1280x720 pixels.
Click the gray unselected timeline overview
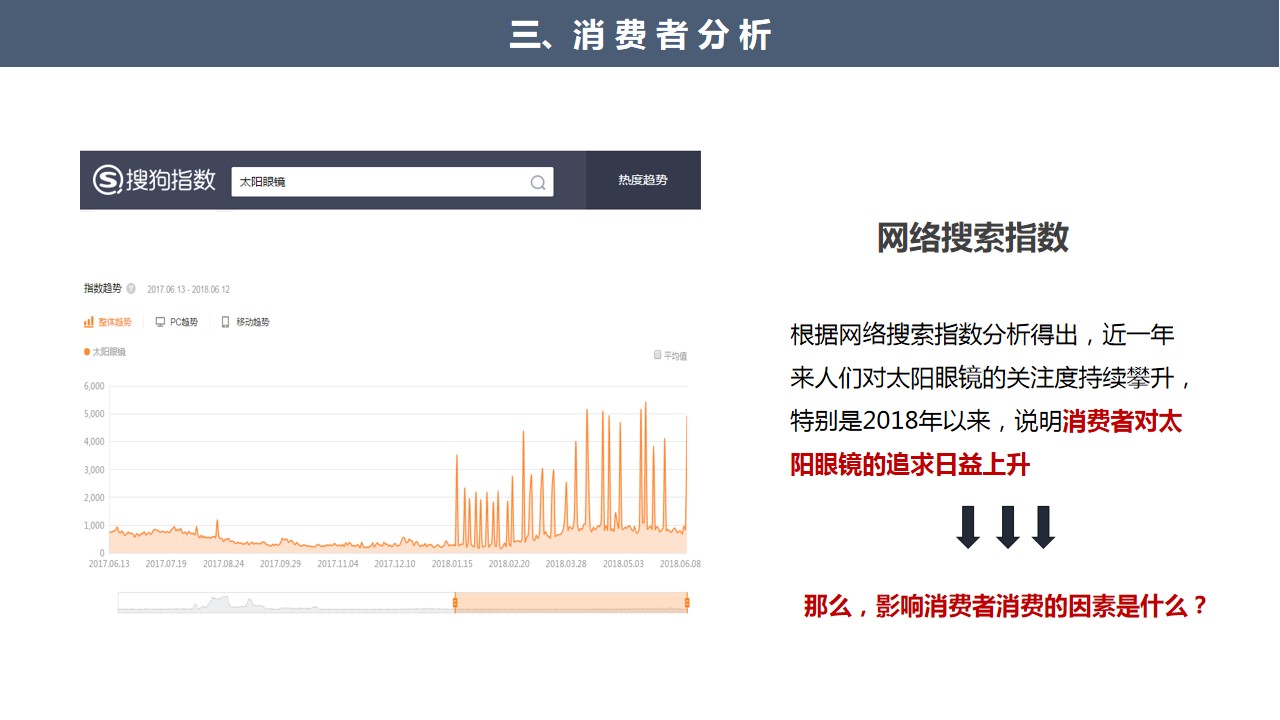tap(286, 602)
